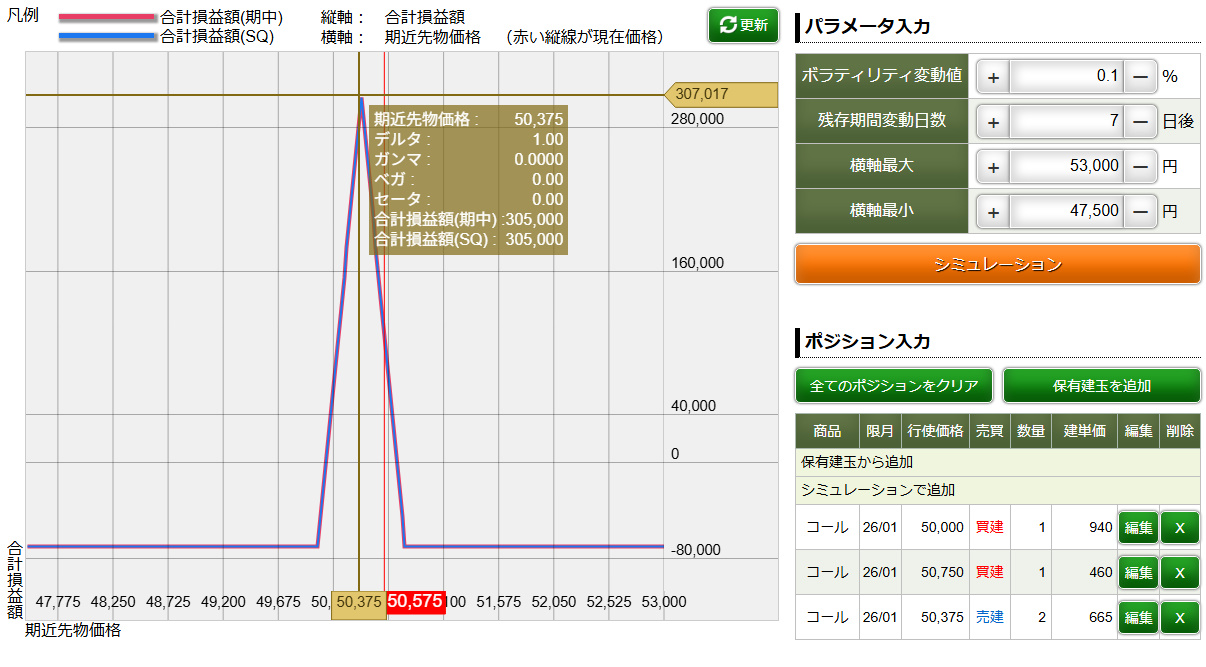The height and width of the screenshot is (667, 1206).
Task: Delete the 50,750 strike call position
Action: tap(1180, 573)
